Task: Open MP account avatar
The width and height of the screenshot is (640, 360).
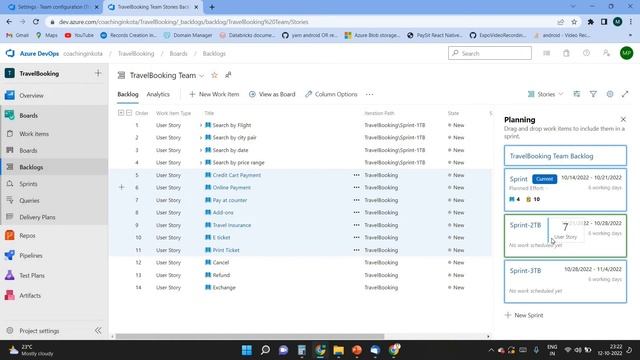Action: point(627,53)
